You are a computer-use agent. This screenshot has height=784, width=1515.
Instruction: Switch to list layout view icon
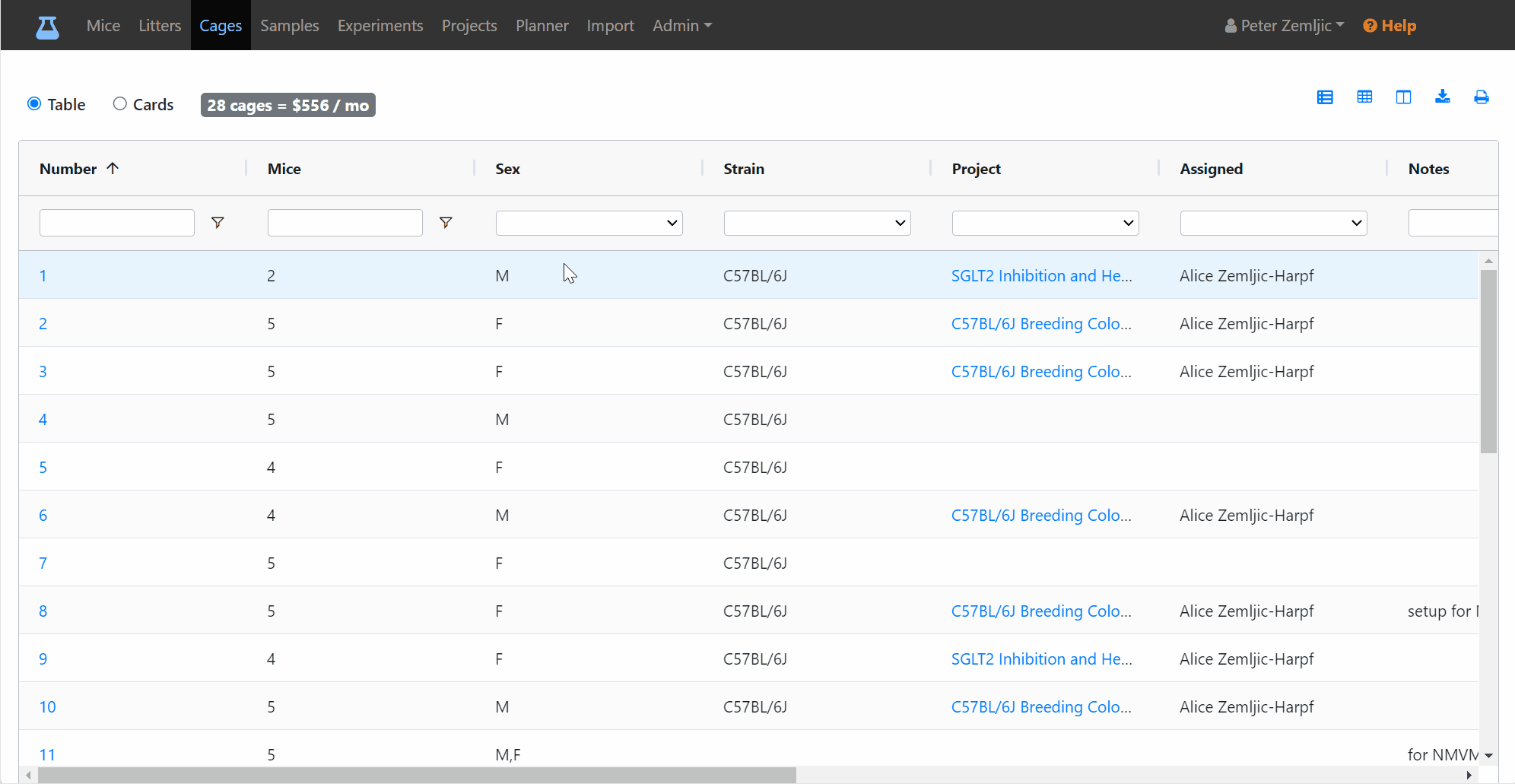(x=1325, y=97)
